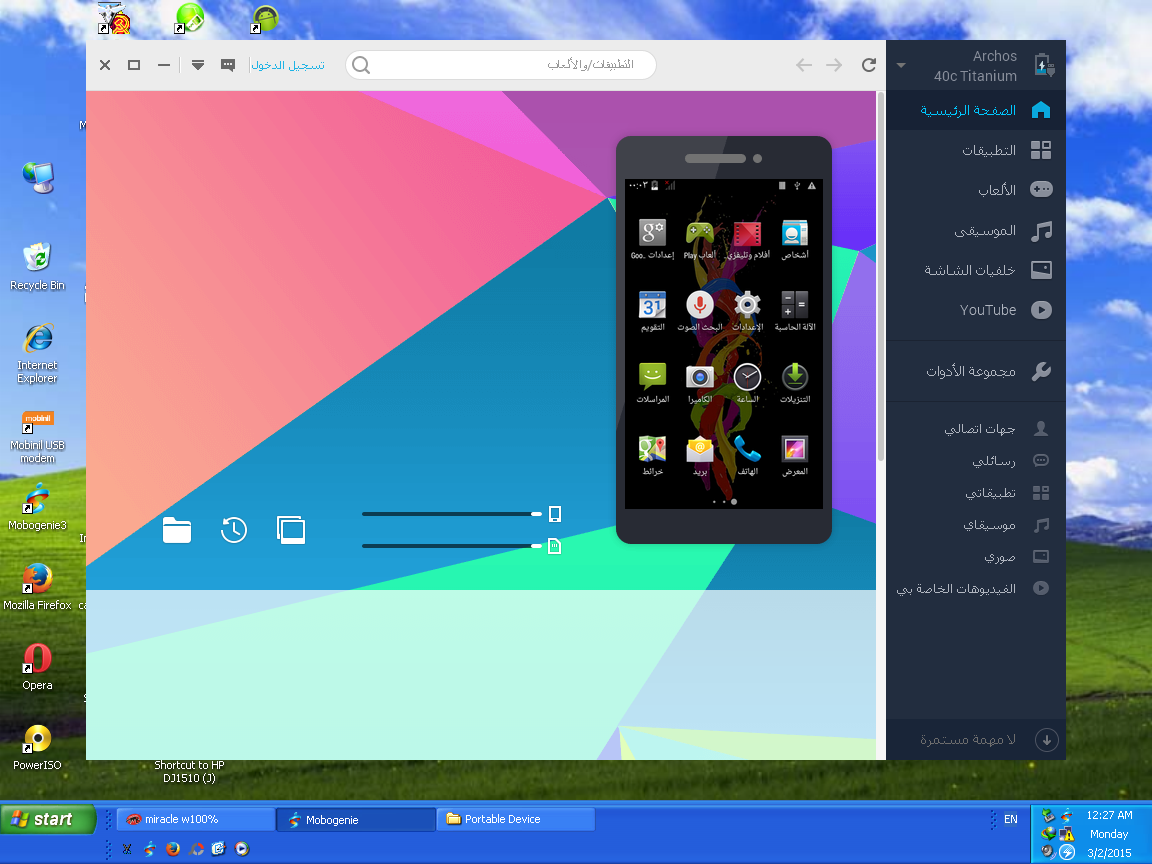Click the Maps app on phone screen

652,456
